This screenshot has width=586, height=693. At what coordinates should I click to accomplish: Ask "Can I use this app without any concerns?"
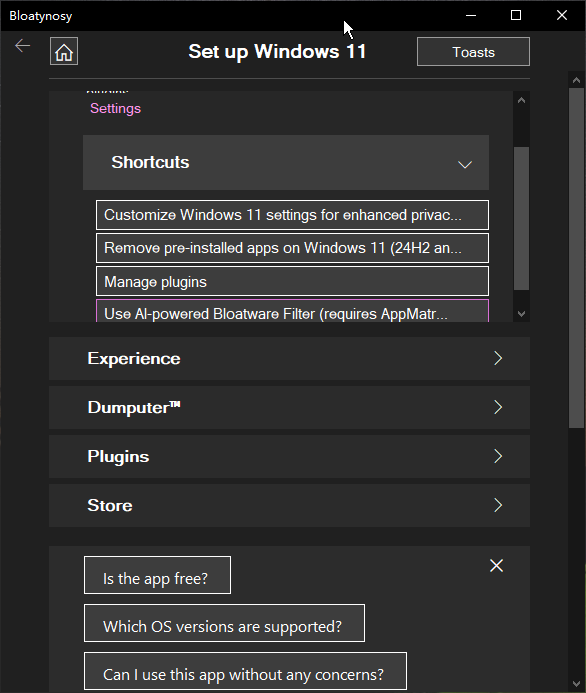(x=245, y=671)
